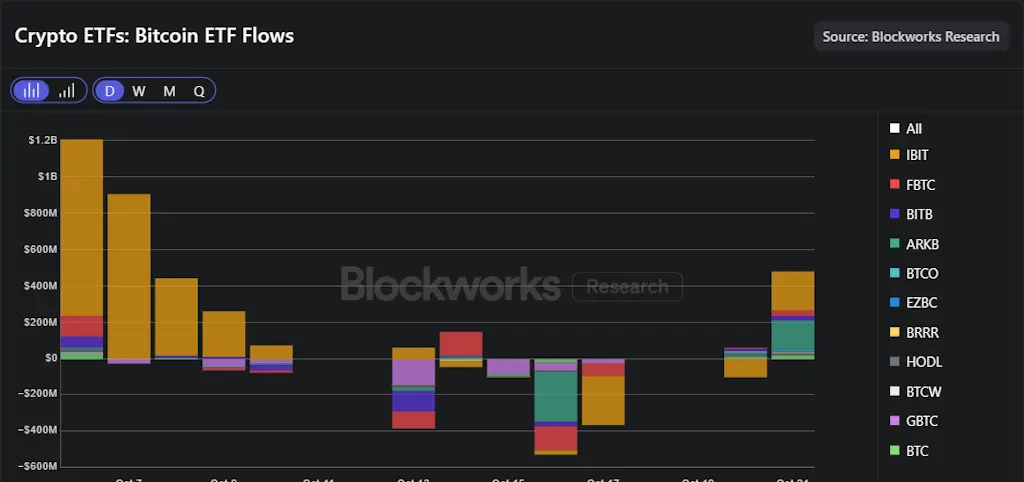
Task: Click the large green ARKB outflow bar segment
Action: (556, 396)
